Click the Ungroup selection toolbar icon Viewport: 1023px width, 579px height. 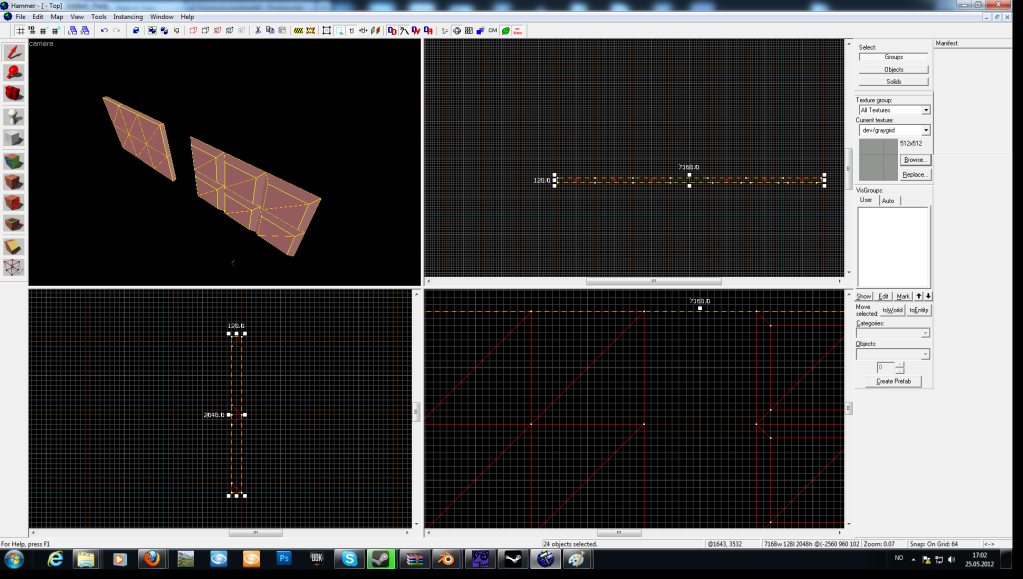pyautogui.click(x=164, y=31)
